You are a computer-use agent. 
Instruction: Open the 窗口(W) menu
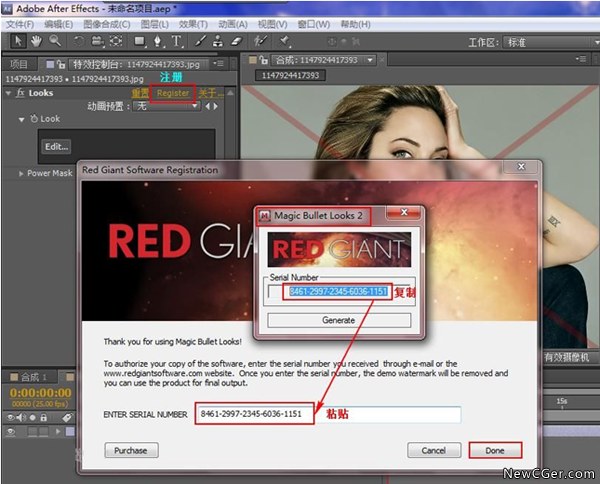pyautogui.click(x=313, y=24)
